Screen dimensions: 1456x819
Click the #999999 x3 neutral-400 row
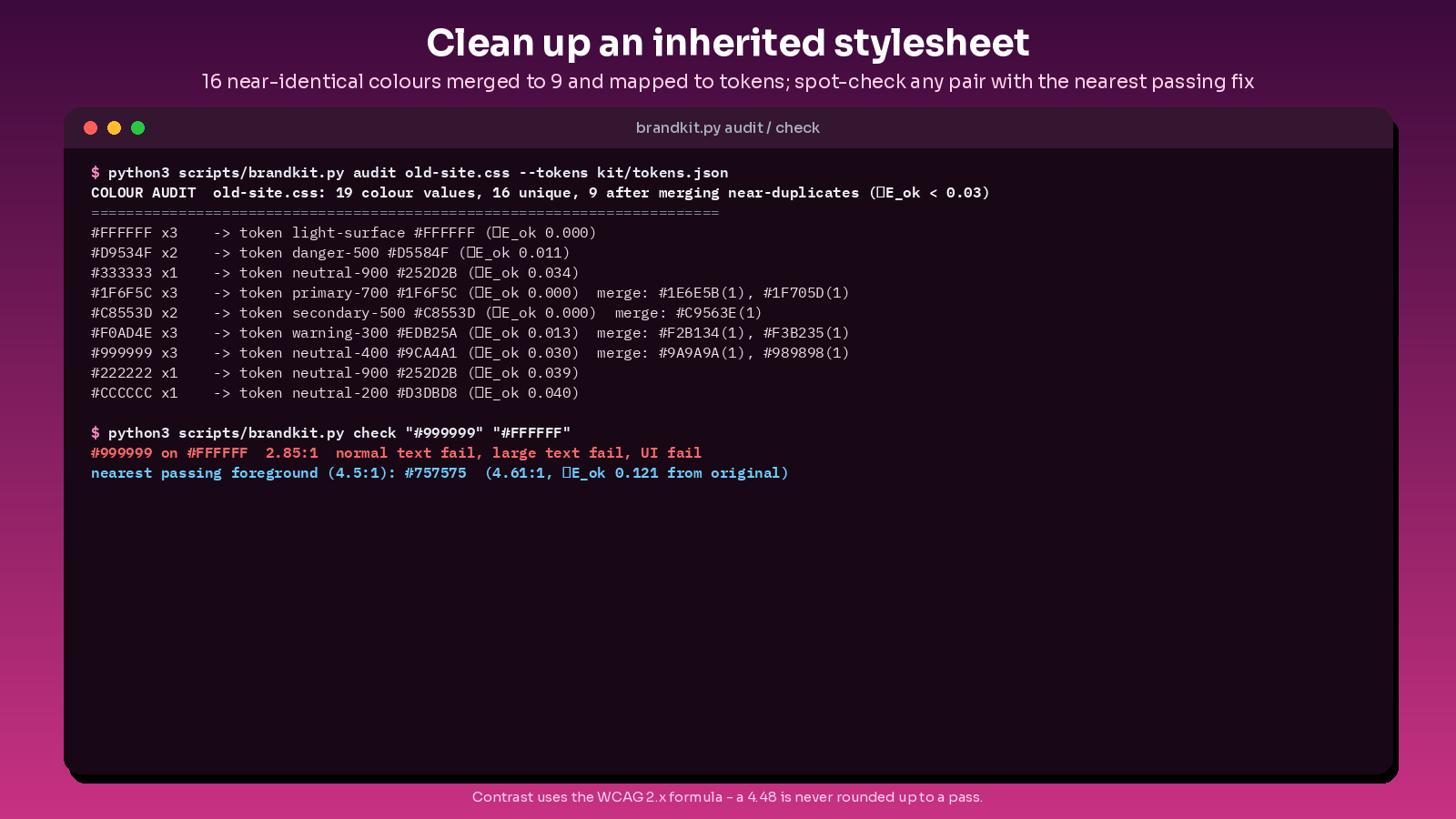[470, 352]
